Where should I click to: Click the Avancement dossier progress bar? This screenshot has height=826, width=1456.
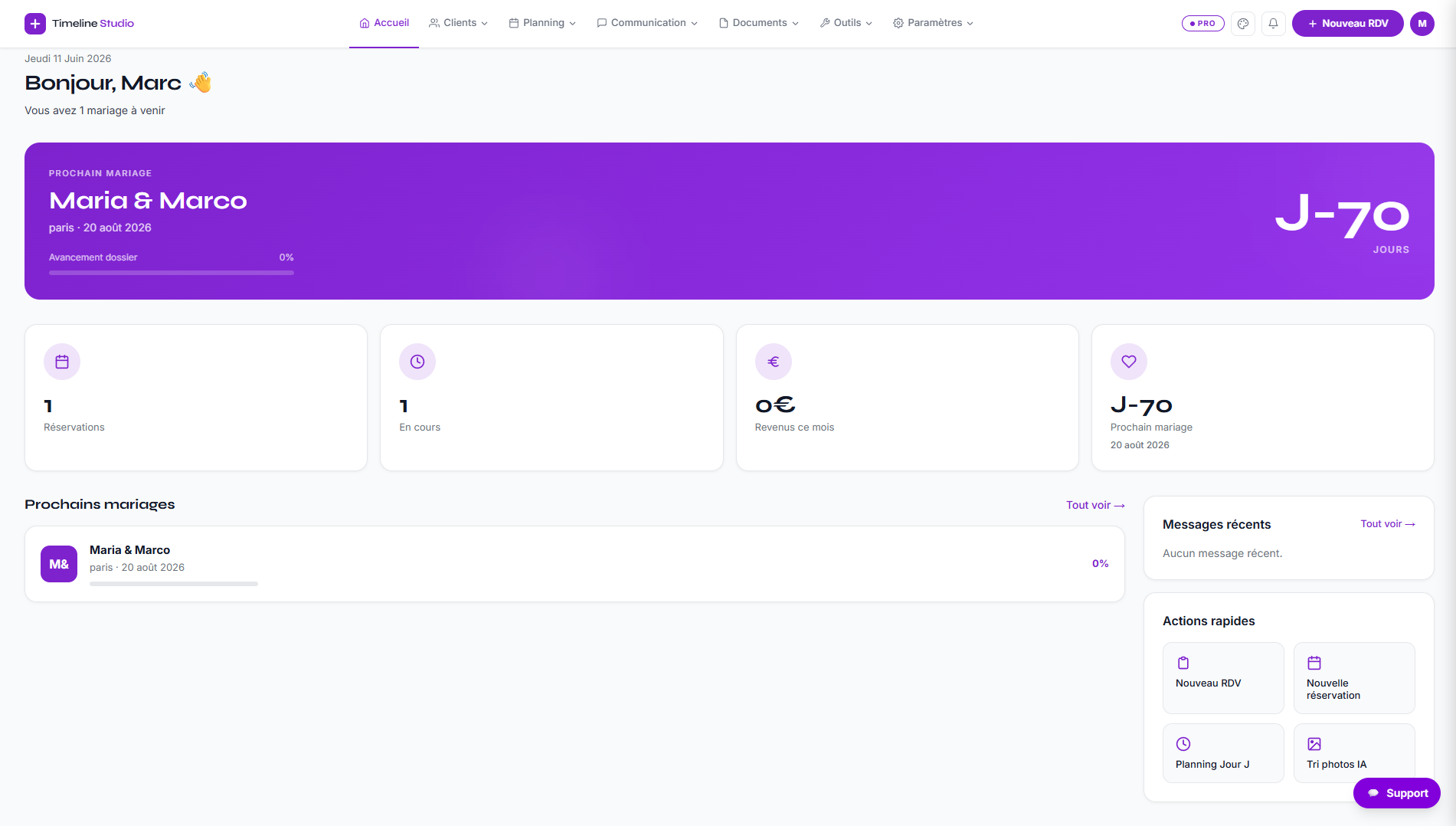[x=172, y=273]
